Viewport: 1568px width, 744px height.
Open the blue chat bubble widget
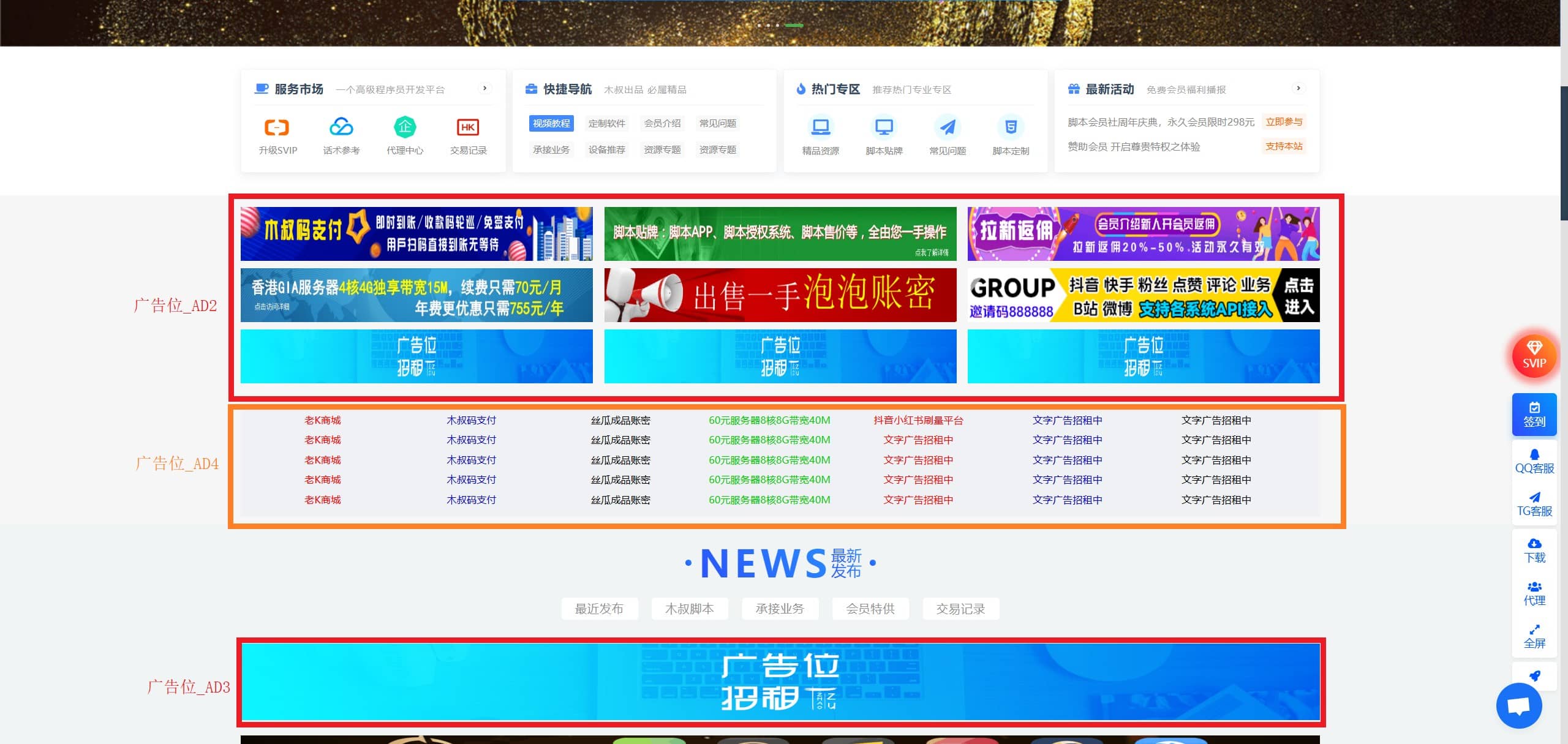[1519, 705]
